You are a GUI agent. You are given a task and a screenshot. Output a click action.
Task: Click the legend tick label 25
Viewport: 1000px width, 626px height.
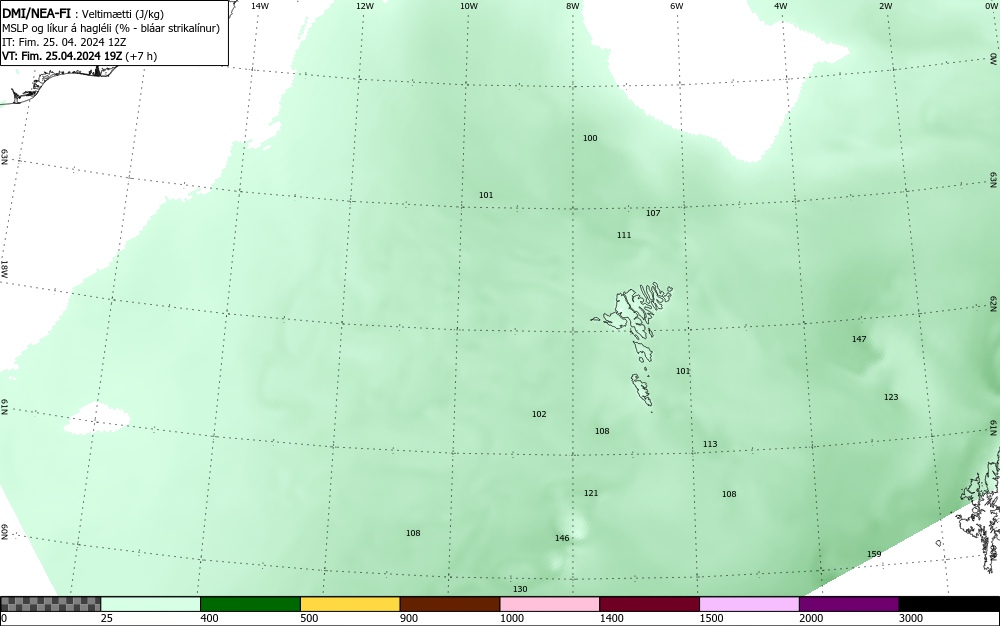click(108, 618)
